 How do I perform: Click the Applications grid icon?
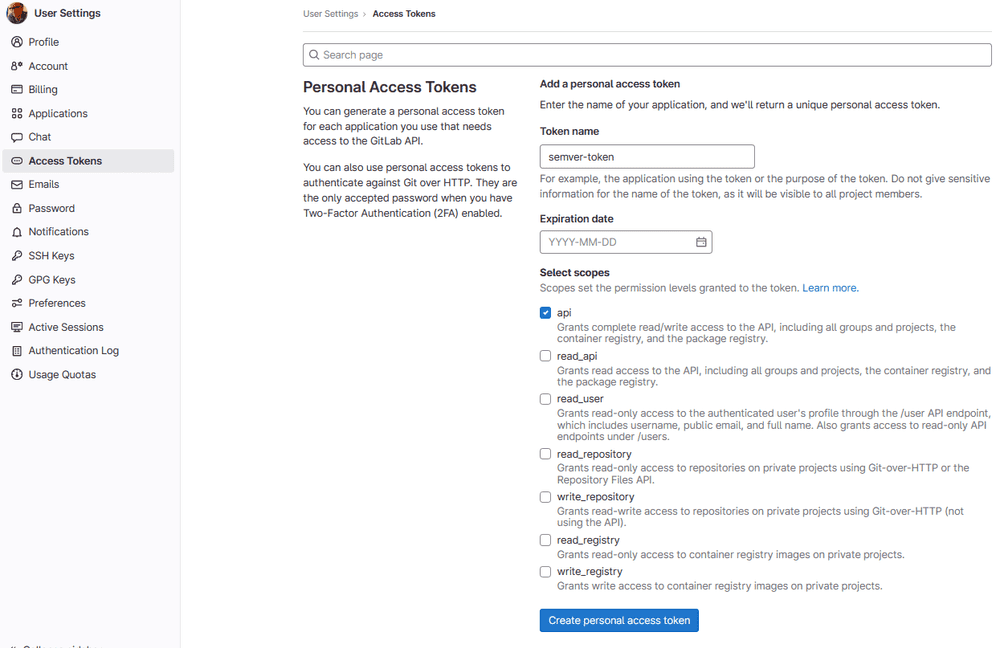coord(17,114)
